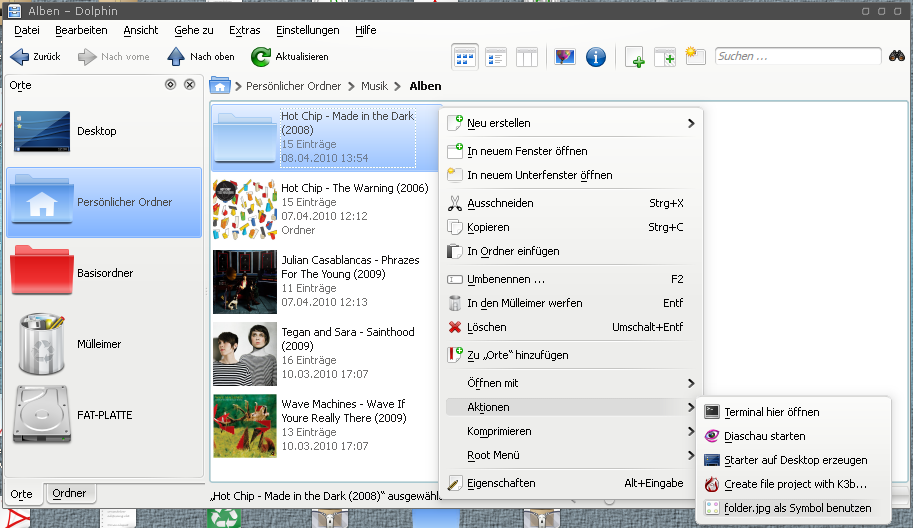Expand the arrow after Persönlicher Ordner breadcrumb
The width and height of the screenshot is (913, 528).
351,86
